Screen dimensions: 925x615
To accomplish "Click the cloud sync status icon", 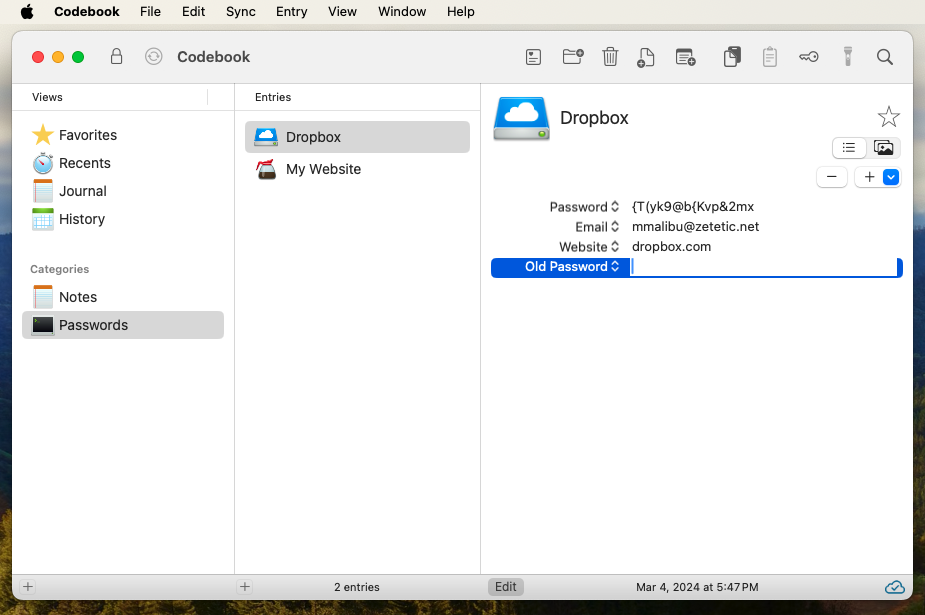I will click(x=894, y=587).
